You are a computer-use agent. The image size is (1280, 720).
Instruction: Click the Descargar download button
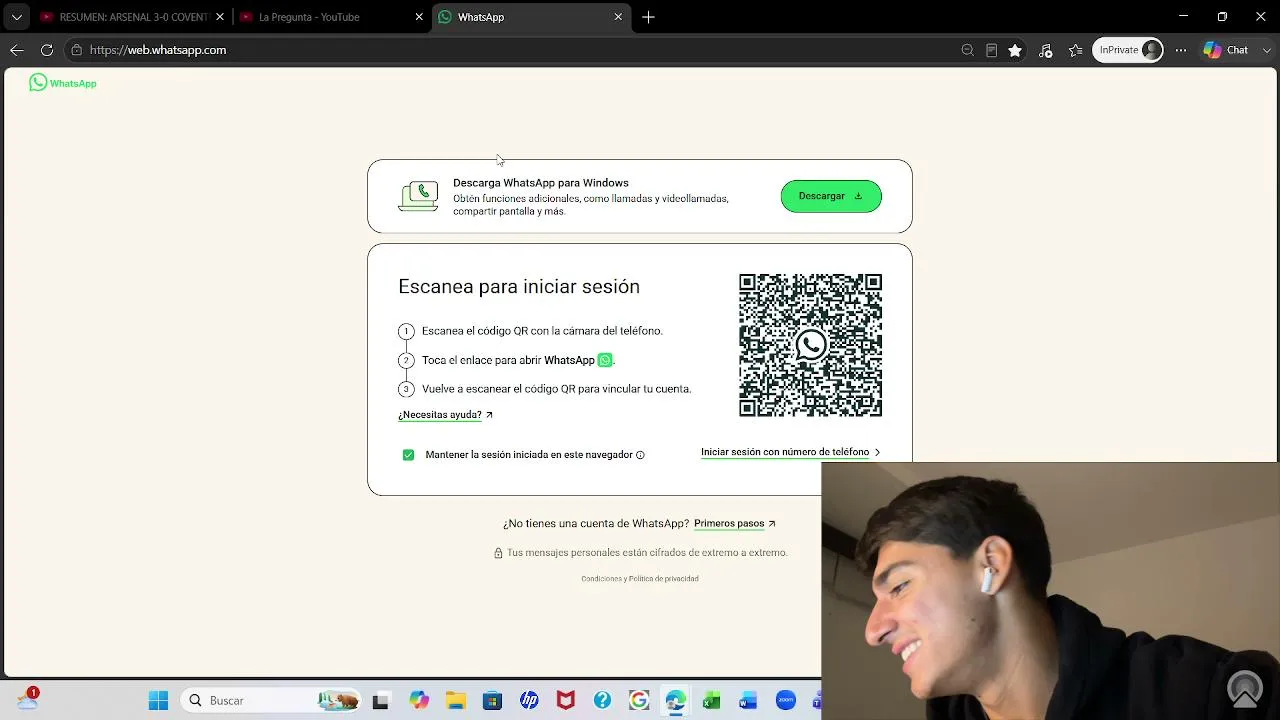pyautogui.click(x=831, y=196)
